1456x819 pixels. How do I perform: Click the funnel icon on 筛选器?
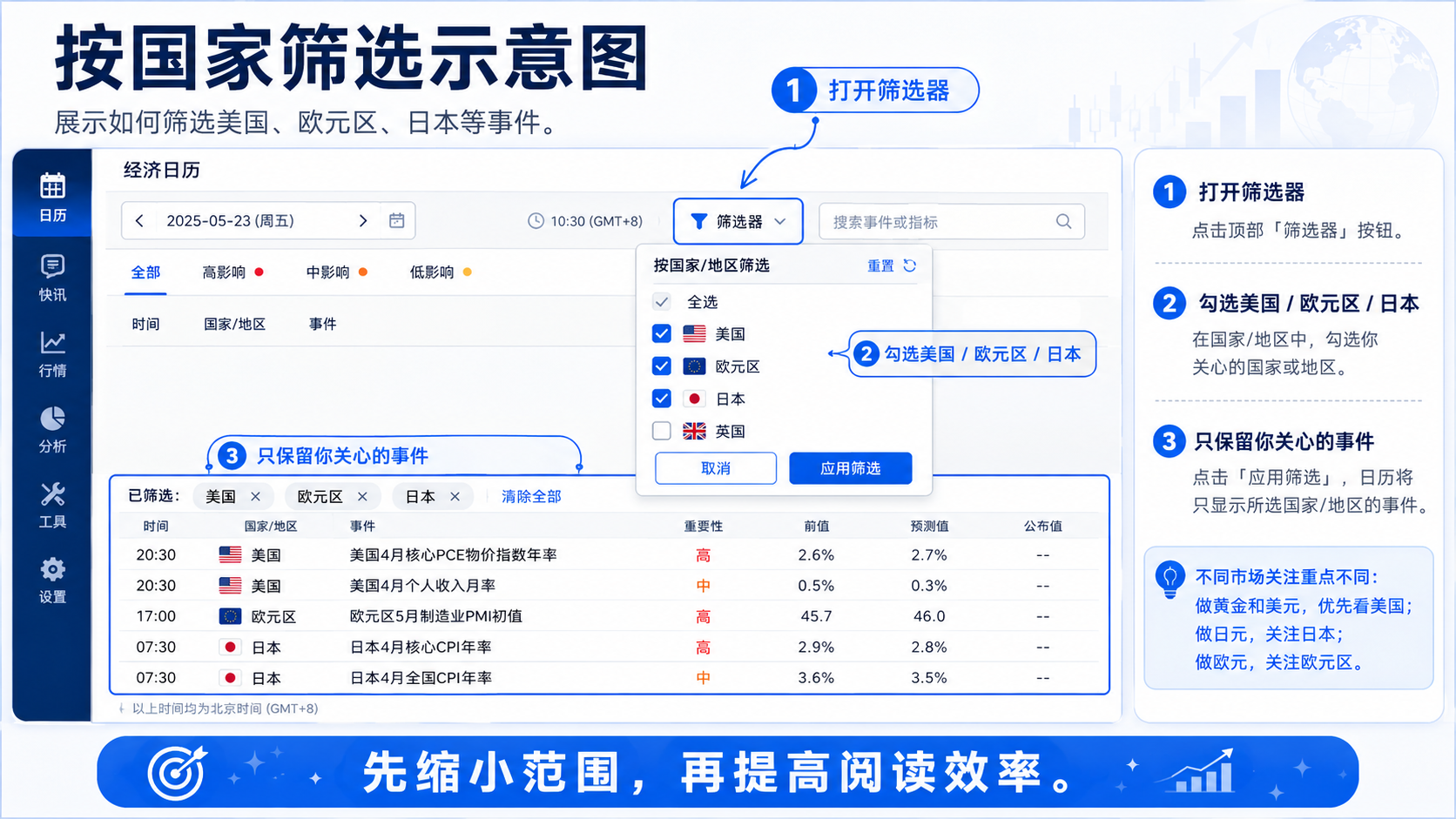click(698, 222)
